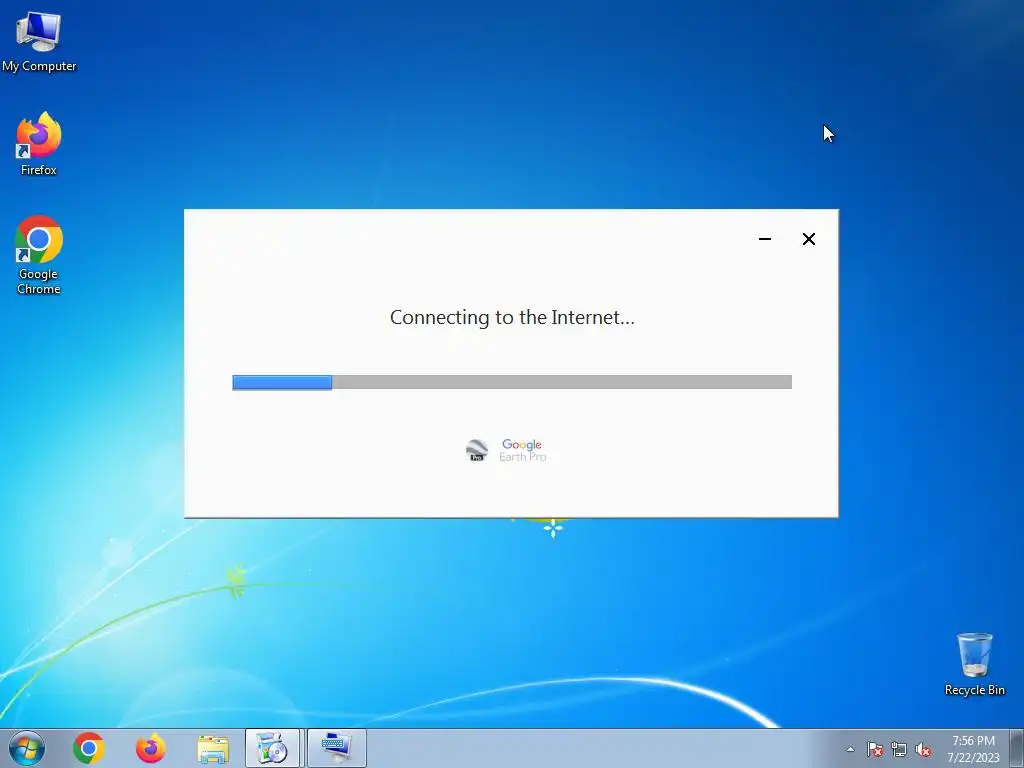Click the installer progress bar

coord(512,382)
